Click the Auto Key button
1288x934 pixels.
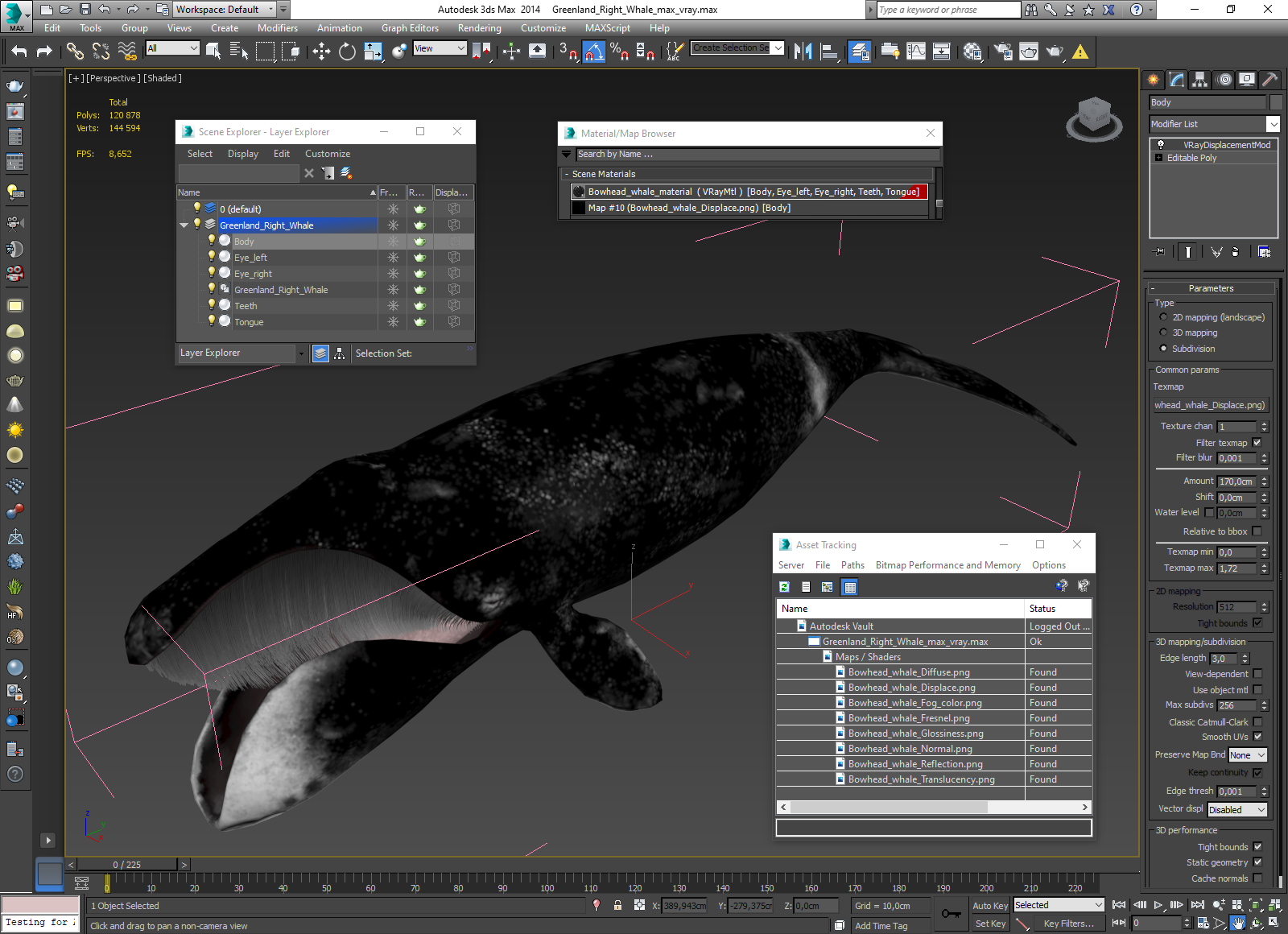990,906
